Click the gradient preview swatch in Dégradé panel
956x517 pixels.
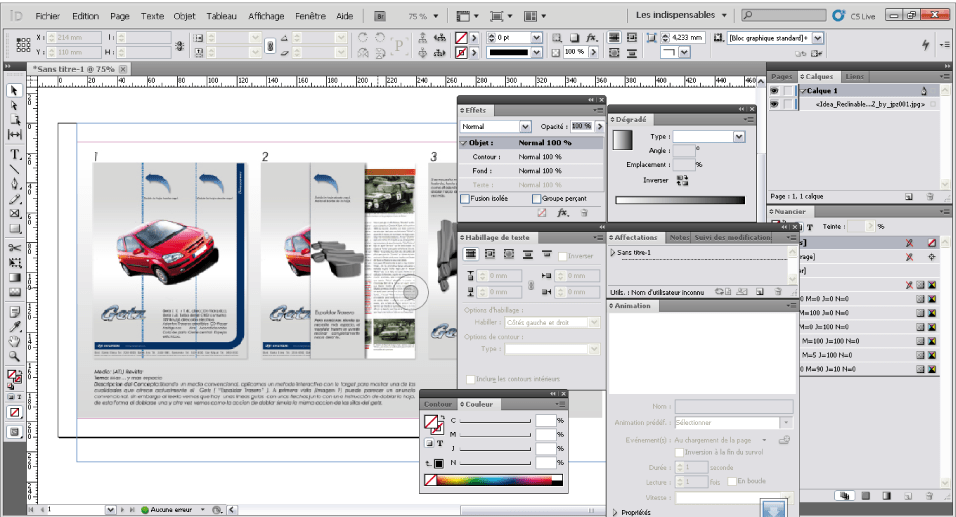coord(622,140)
